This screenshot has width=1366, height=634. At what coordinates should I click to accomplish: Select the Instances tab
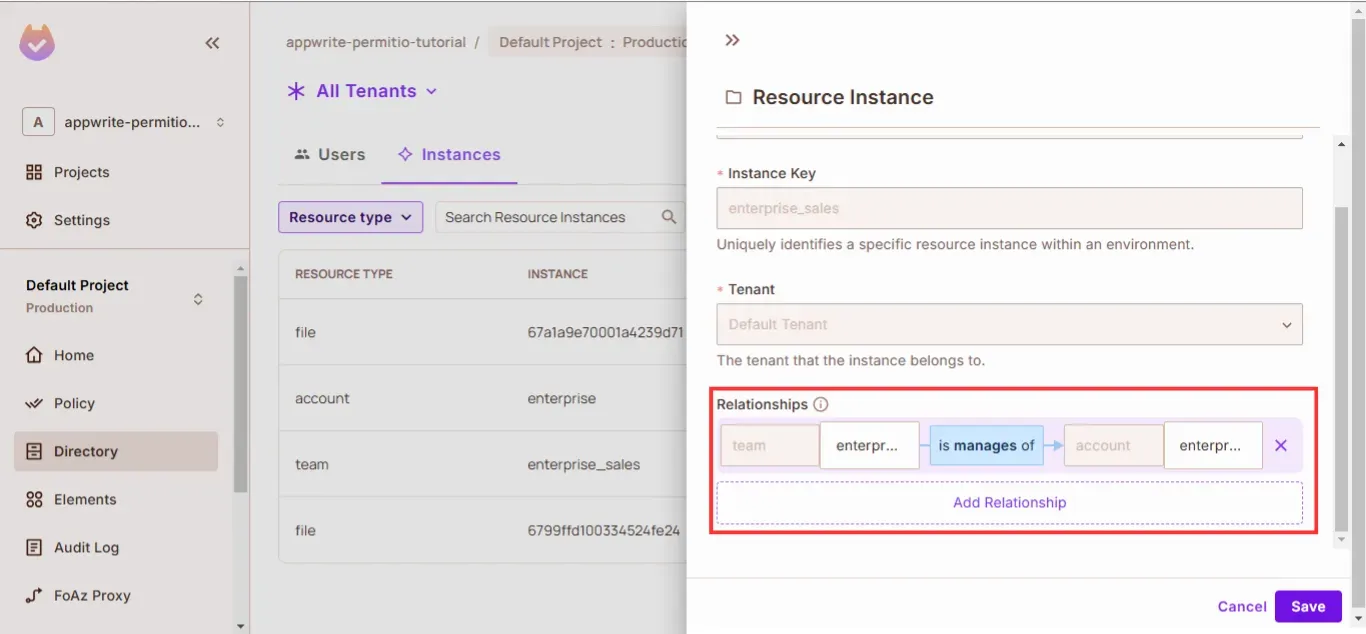tap(449, 155)
